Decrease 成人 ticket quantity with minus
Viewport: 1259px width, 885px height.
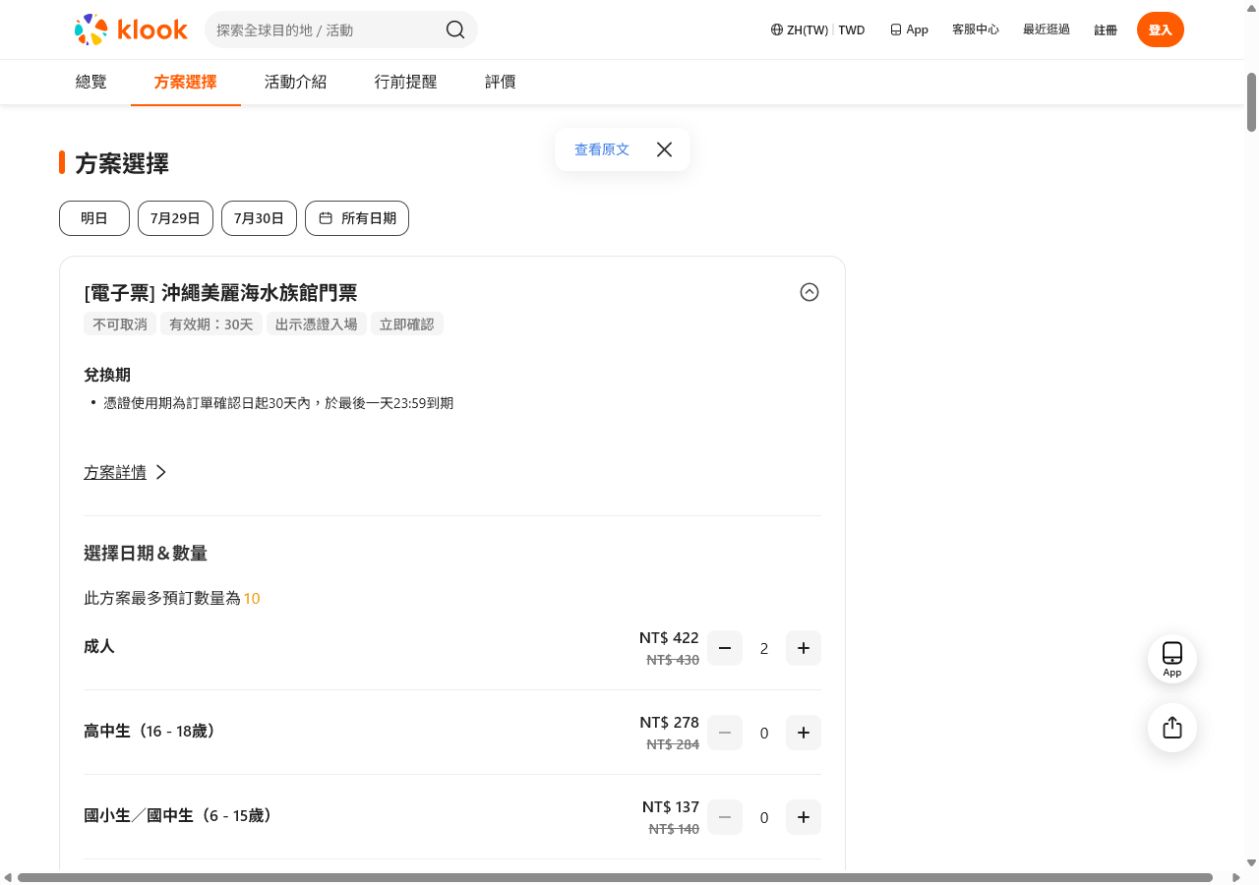[725, 648]
